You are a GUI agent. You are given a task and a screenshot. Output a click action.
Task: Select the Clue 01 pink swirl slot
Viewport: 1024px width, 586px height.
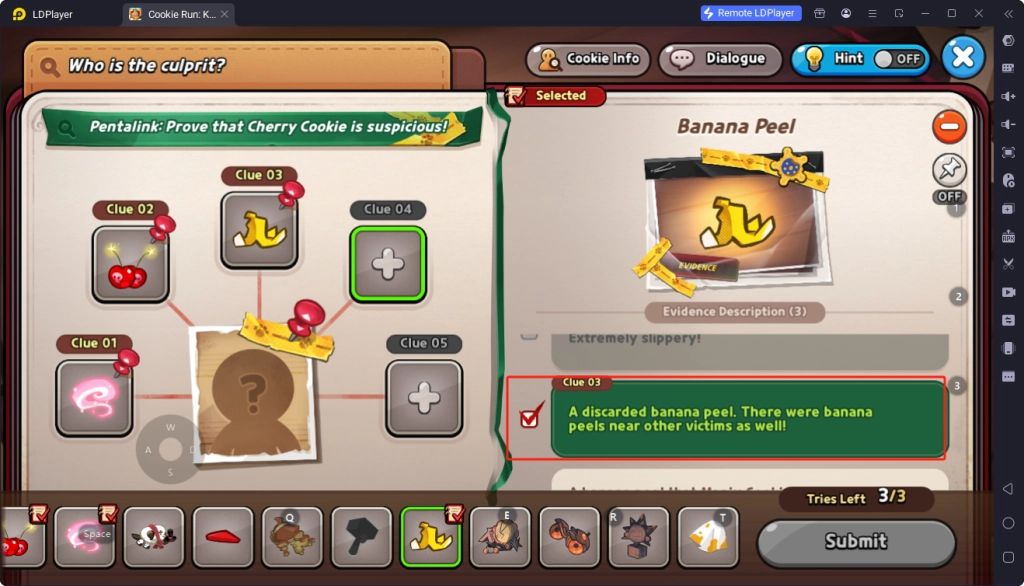coord(94,398)
